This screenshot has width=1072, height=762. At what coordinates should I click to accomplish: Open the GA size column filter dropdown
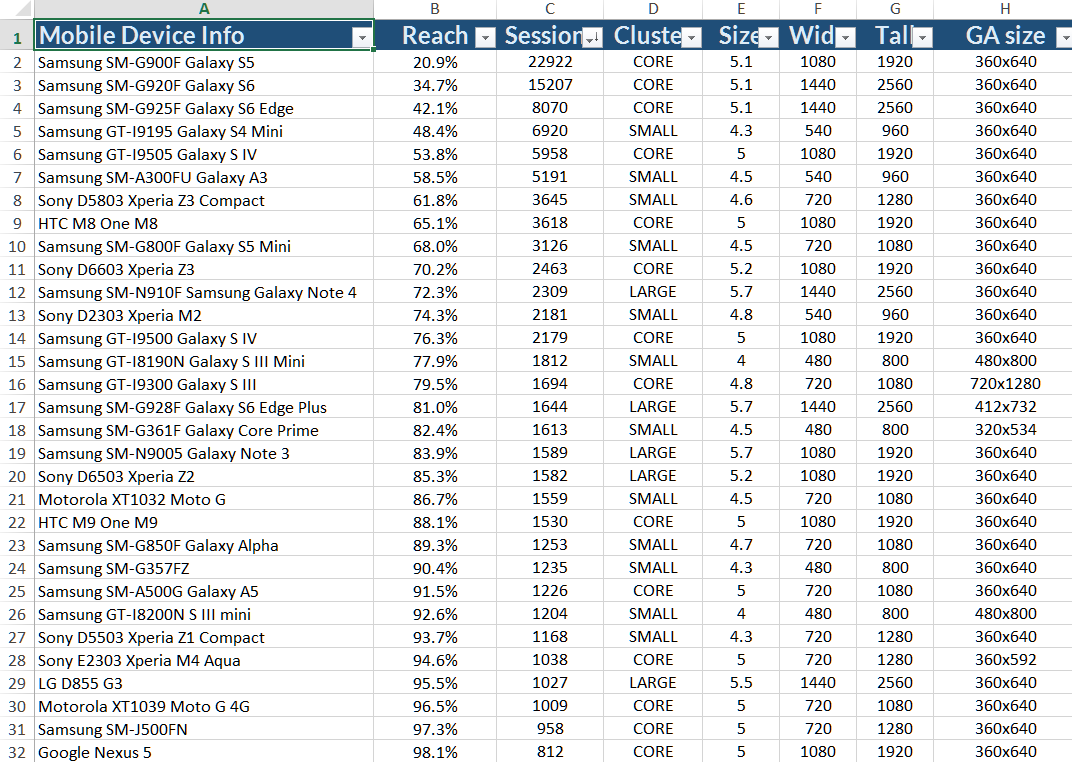[x=1064, y=38]
